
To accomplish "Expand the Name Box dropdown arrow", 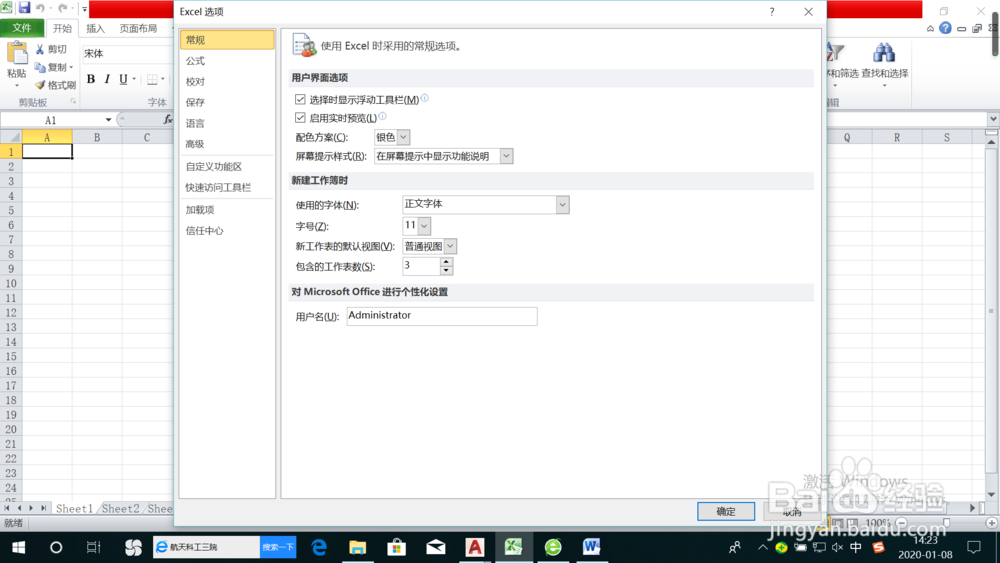I will (108, 120).
